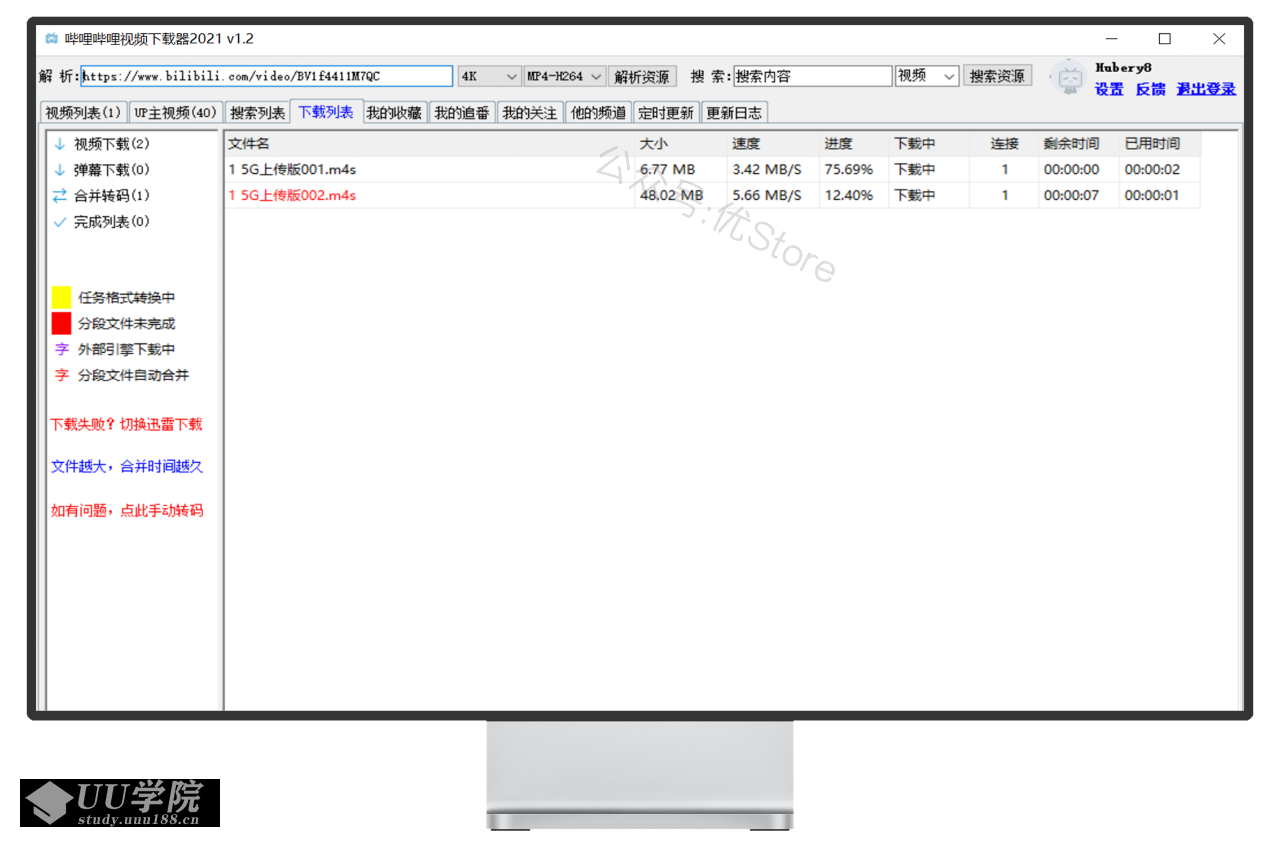The image size is (1280, 847).
Task: Click the 6.77 MB size cell
Action: point(667,170)
